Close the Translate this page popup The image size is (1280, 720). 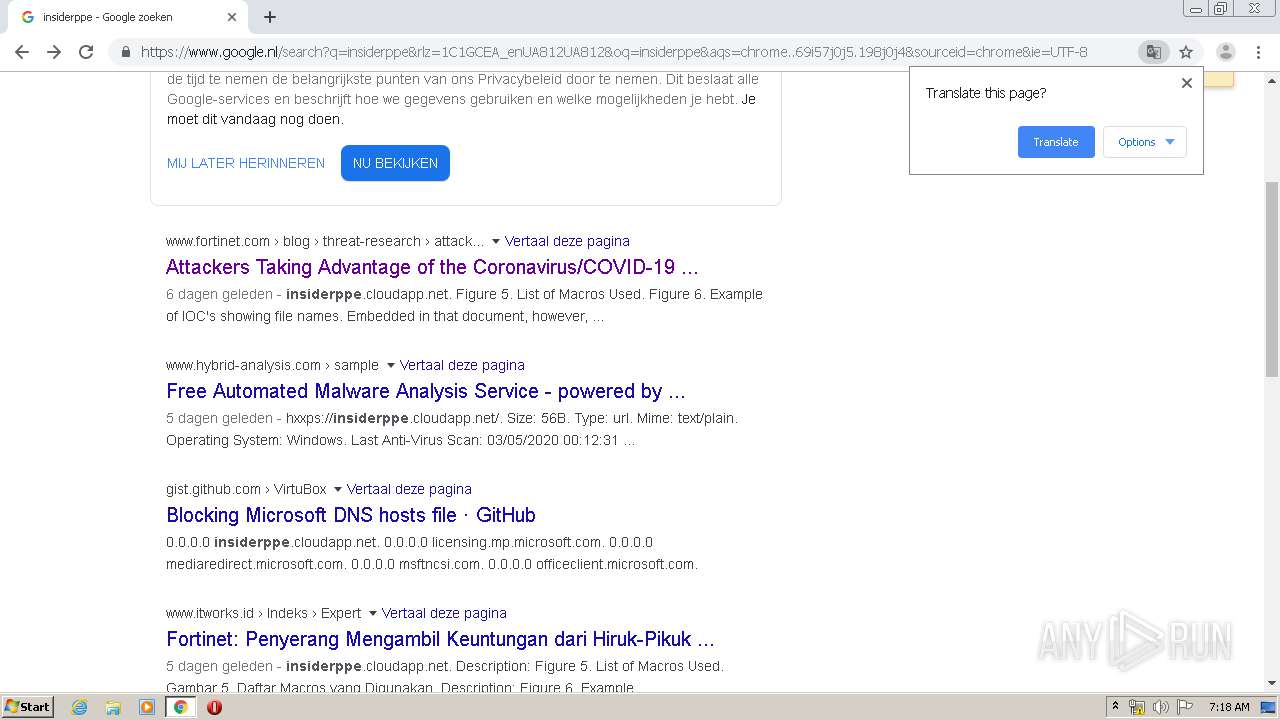click(x=1187, y=83)
